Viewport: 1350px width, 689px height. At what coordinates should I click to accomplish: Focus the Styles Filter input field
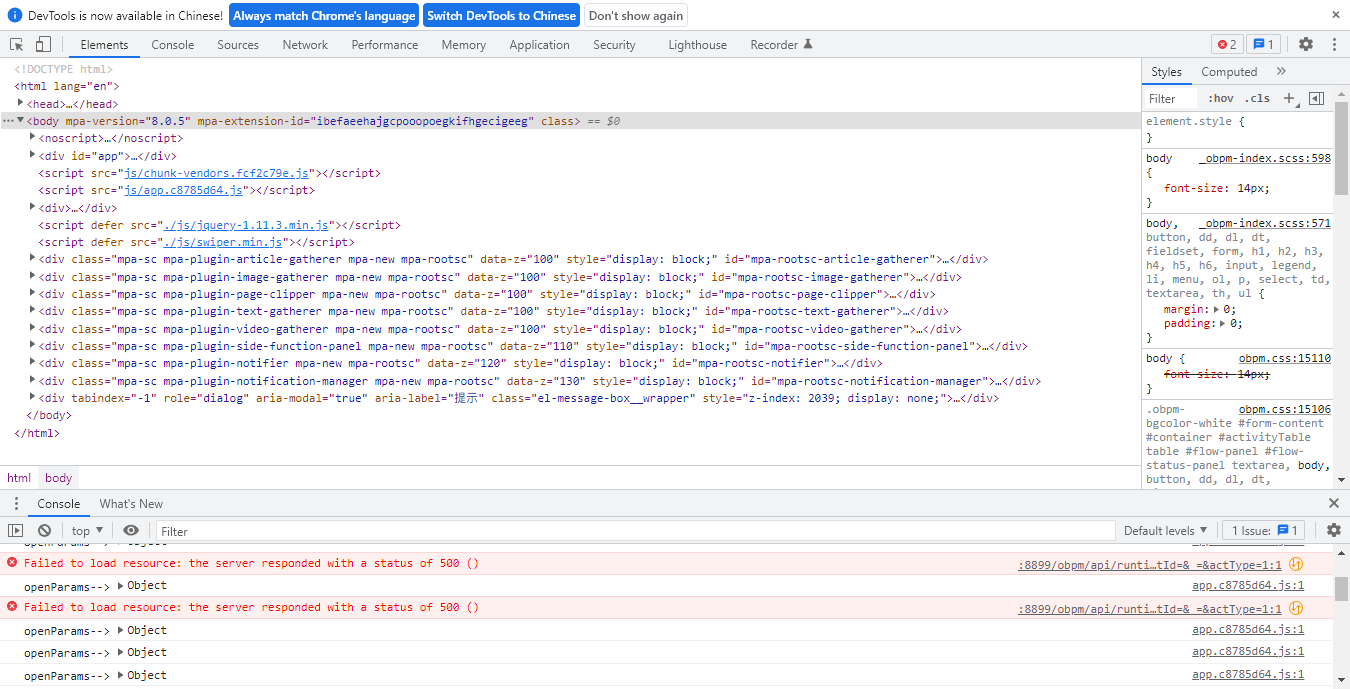[1170, 99]
